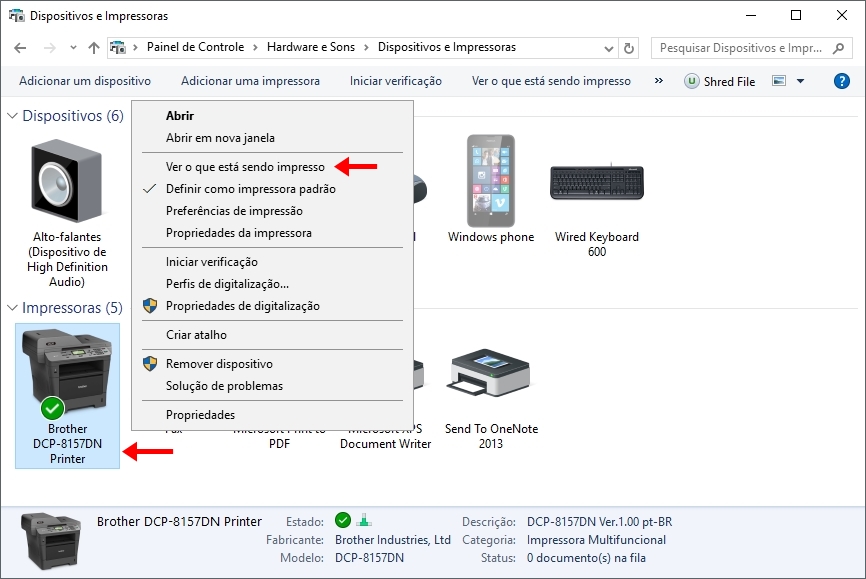Click model value 'DCP-8157DN' beside Modelo
This screenshot has width=866, height=579.
tap(369, 557)
